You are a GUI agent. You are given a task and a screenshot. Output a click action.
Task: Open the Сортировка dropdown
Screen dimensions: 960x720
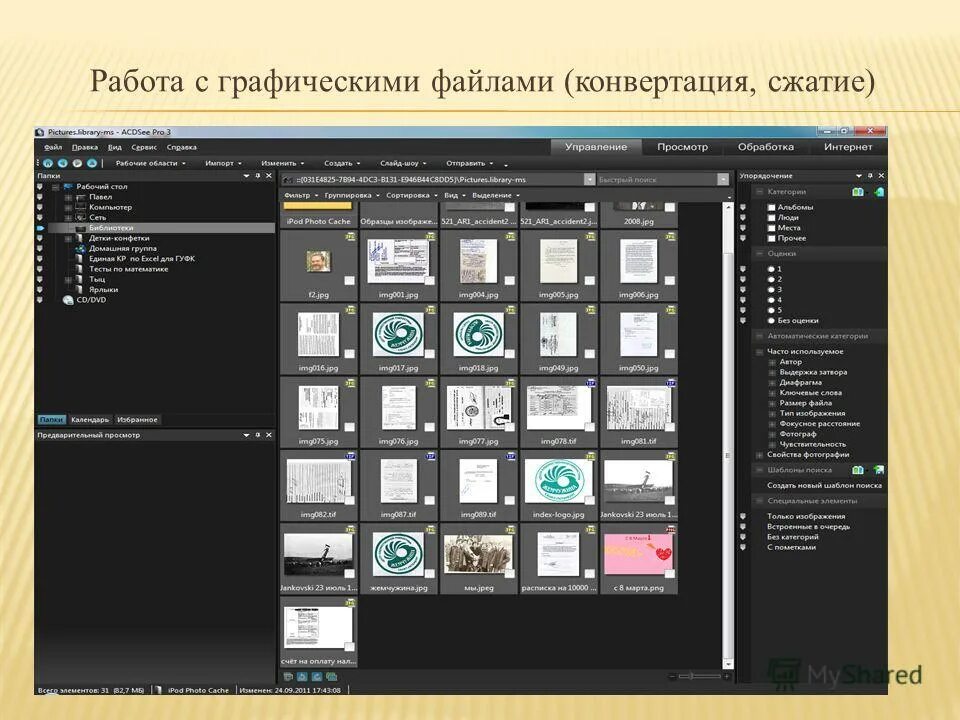click(408, 194)
